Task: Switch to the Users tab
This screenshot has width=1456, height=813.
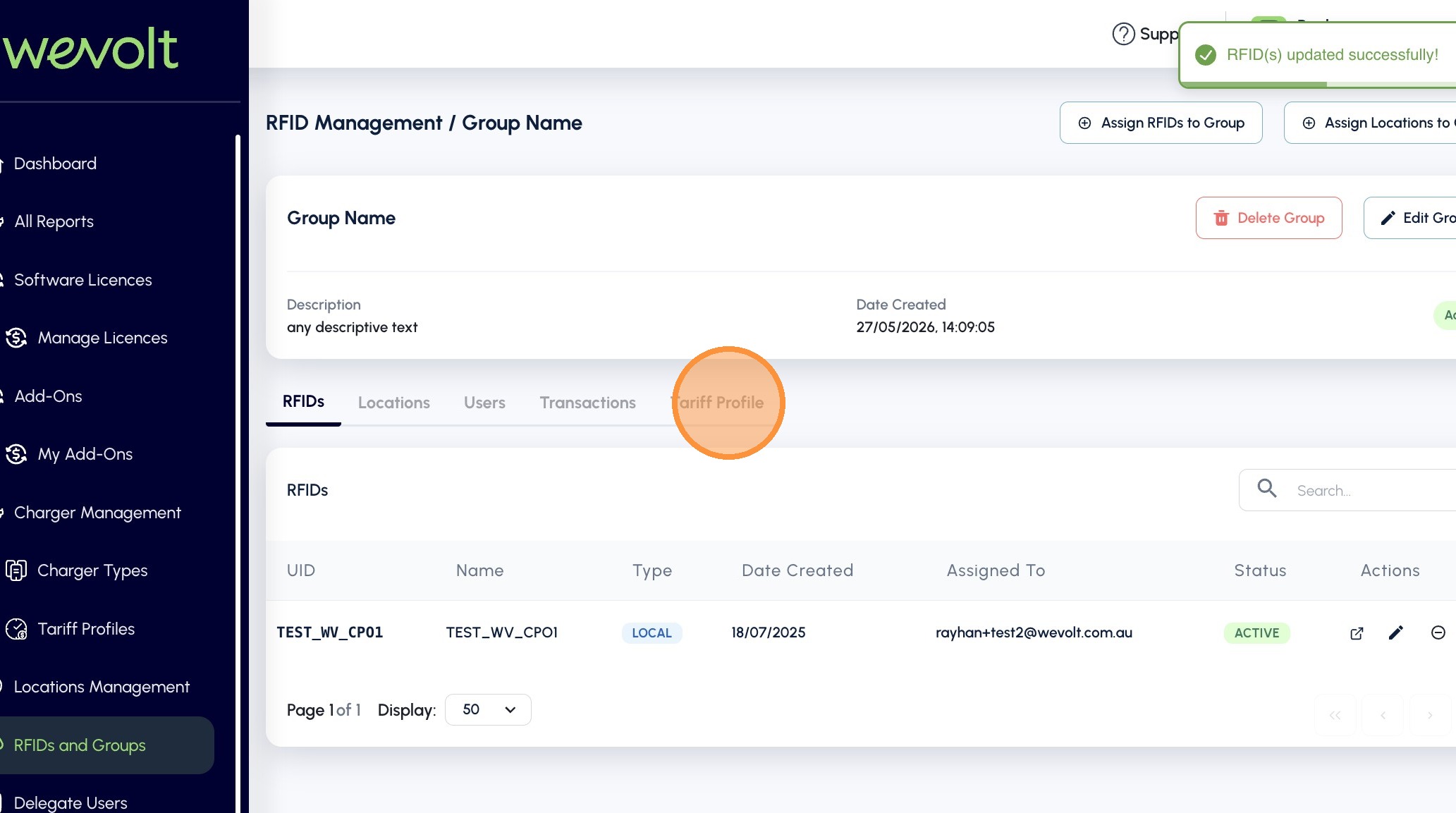Action: tap(484, 403)
